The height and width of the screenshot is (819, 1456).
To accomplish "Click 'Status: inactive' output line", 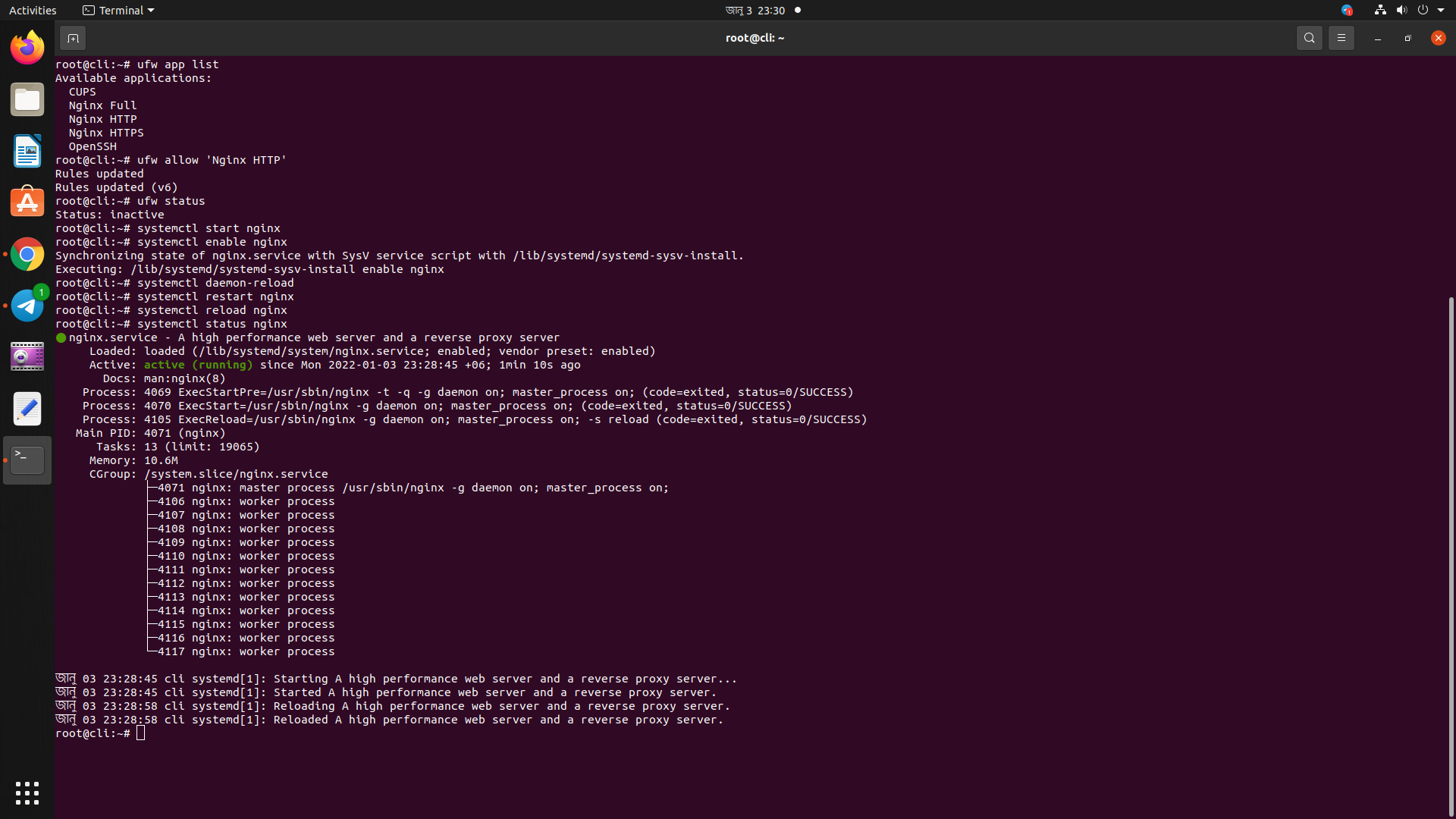I will coord(110,215).
